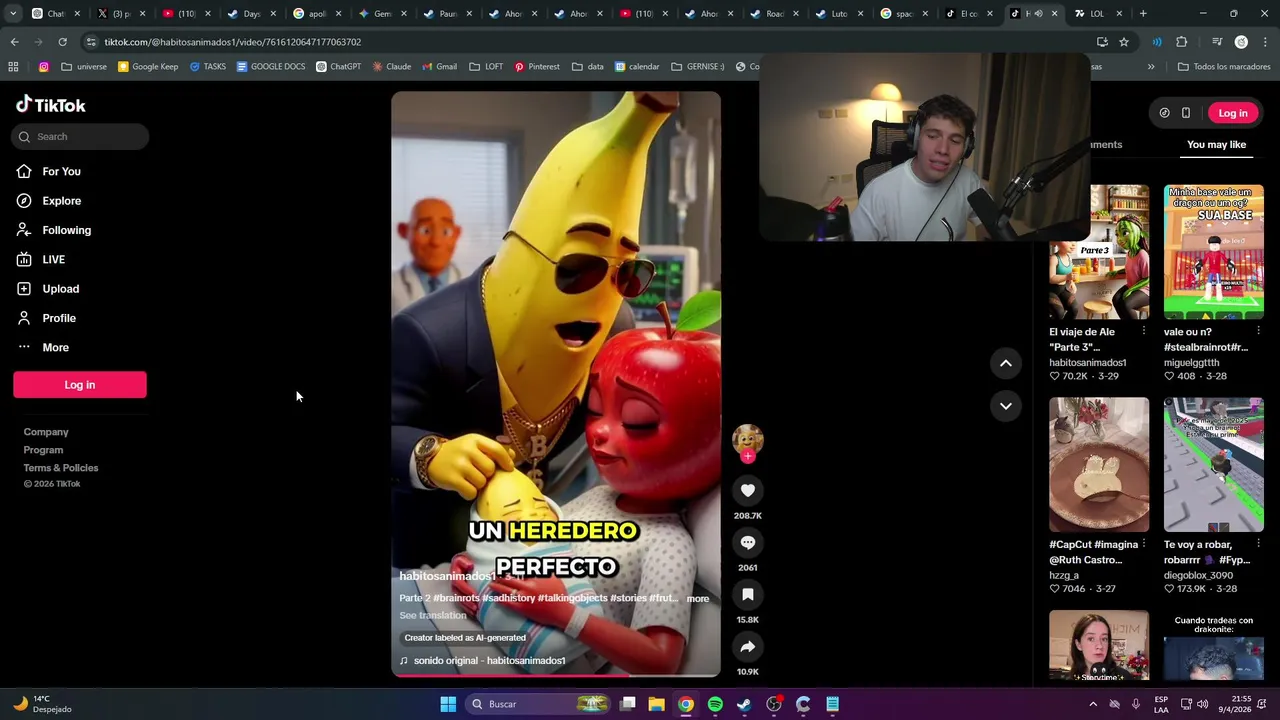Open volume control in system tray
1280x720 pixels.
pyautogui.click(x=1203, y=704)
